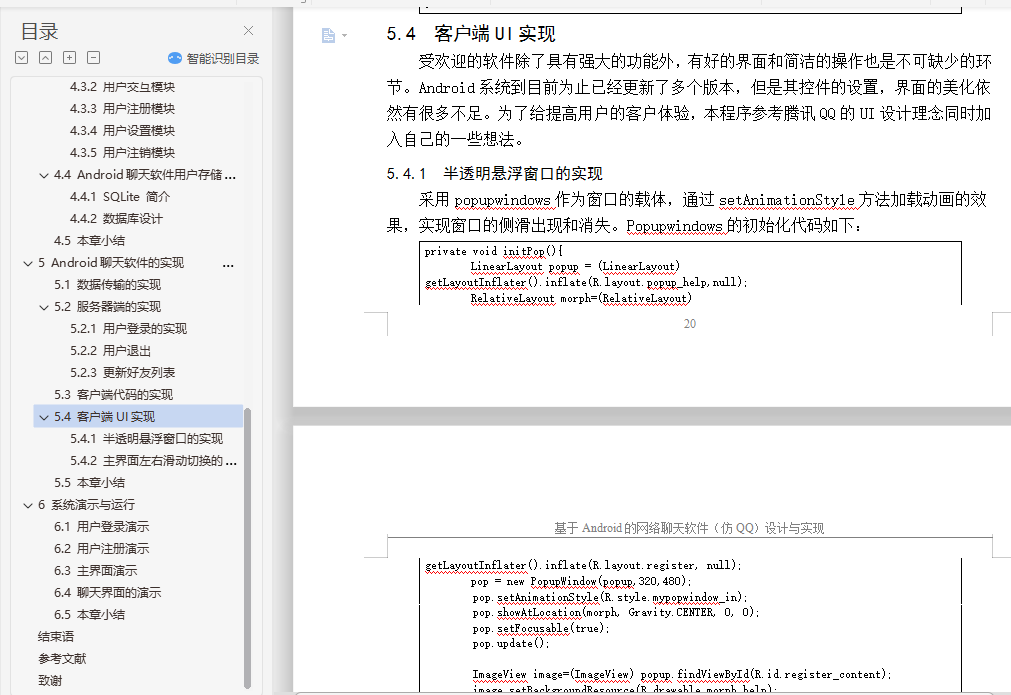Jump to 4.5 本章小结
The width and height of the screenshot is (1011, 695).
pos(90,240)
